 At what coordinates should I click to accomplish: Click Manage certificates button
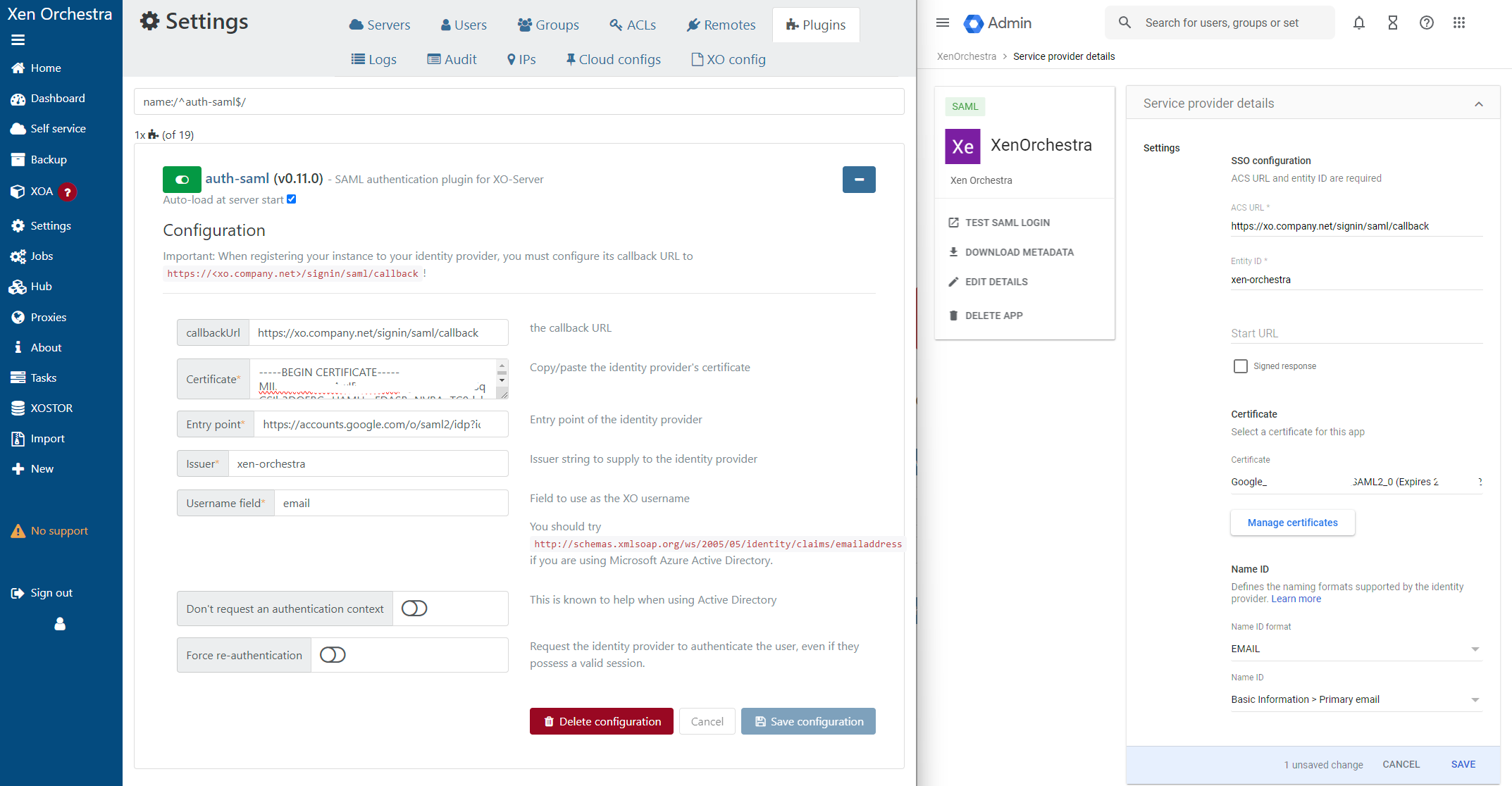point(1292,523)
